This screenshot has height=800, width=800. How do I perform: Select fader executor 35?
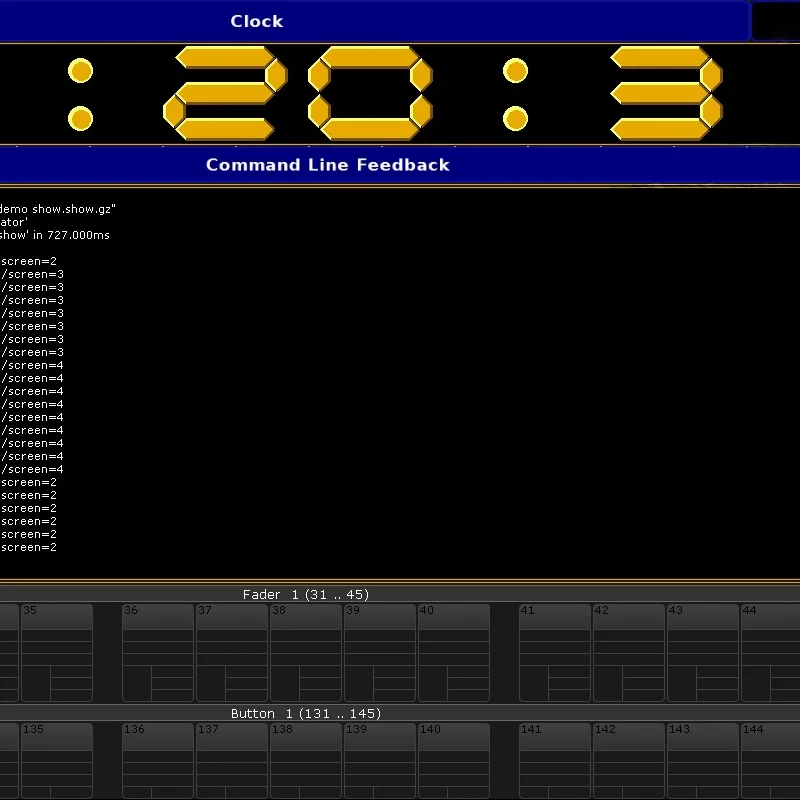(57, 653)
